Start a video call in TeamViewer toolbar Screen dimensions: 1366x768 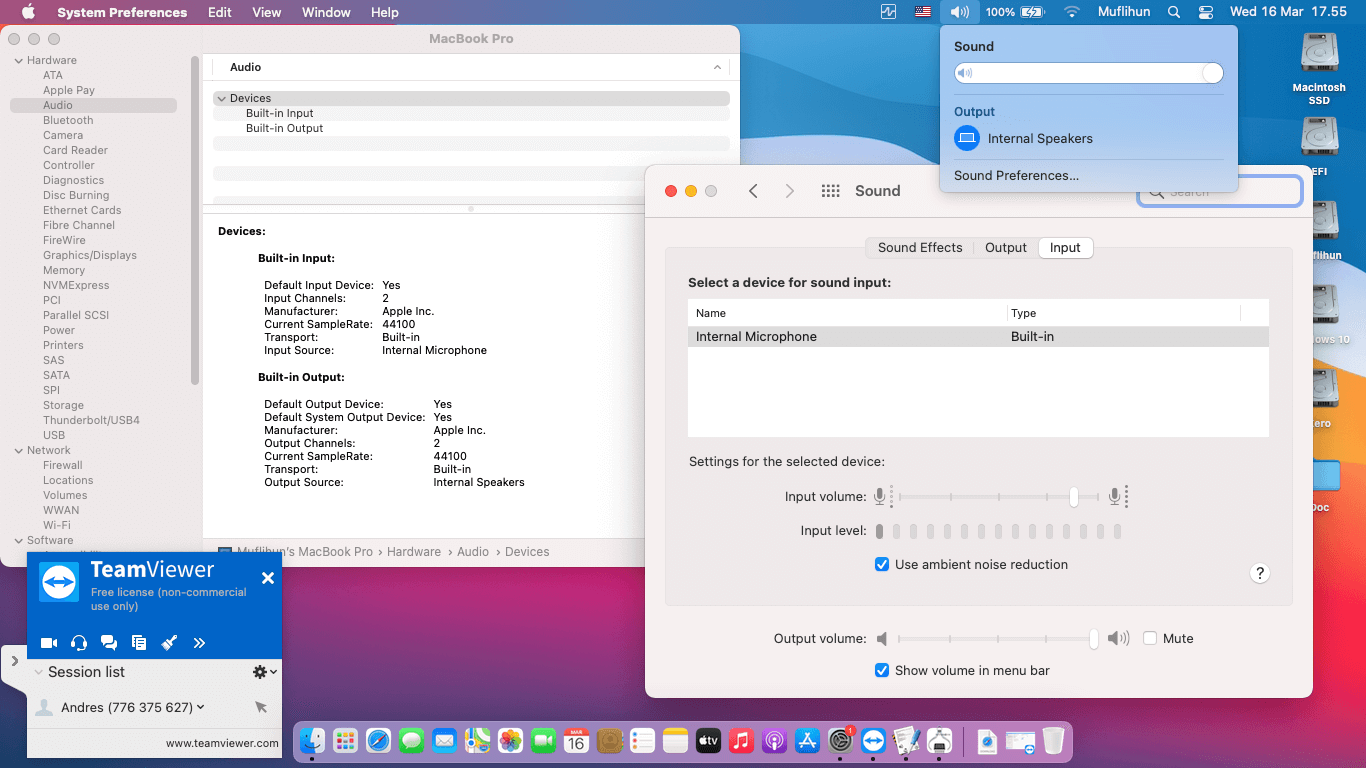pyautogui.click(x=48, y=642)
